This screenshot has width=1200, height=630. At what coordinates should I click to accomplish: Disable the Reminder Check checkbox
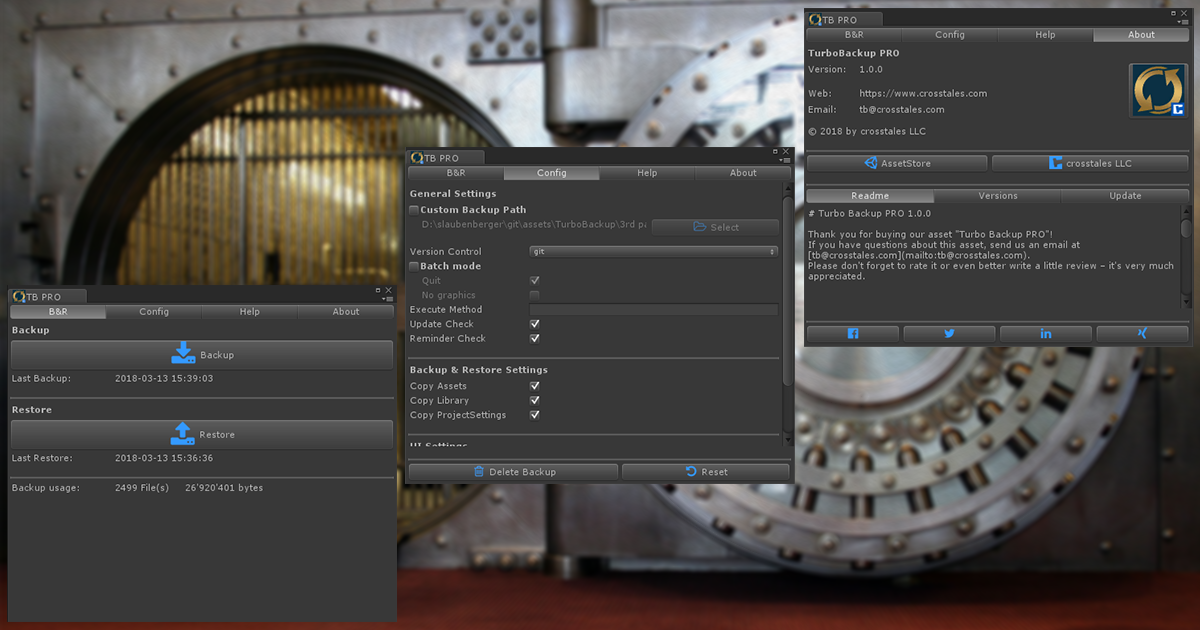[535, 339]
